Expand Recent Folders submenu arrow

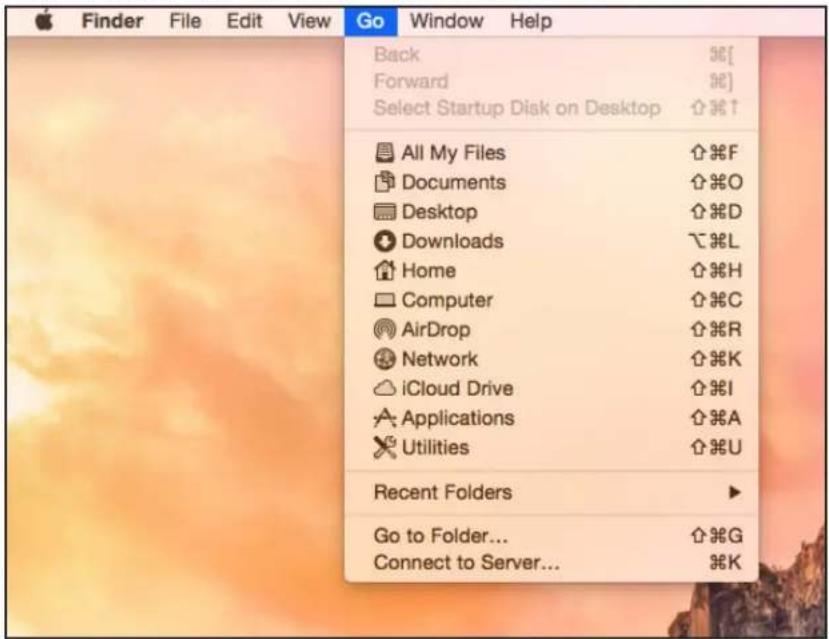(x=734, y=493)
